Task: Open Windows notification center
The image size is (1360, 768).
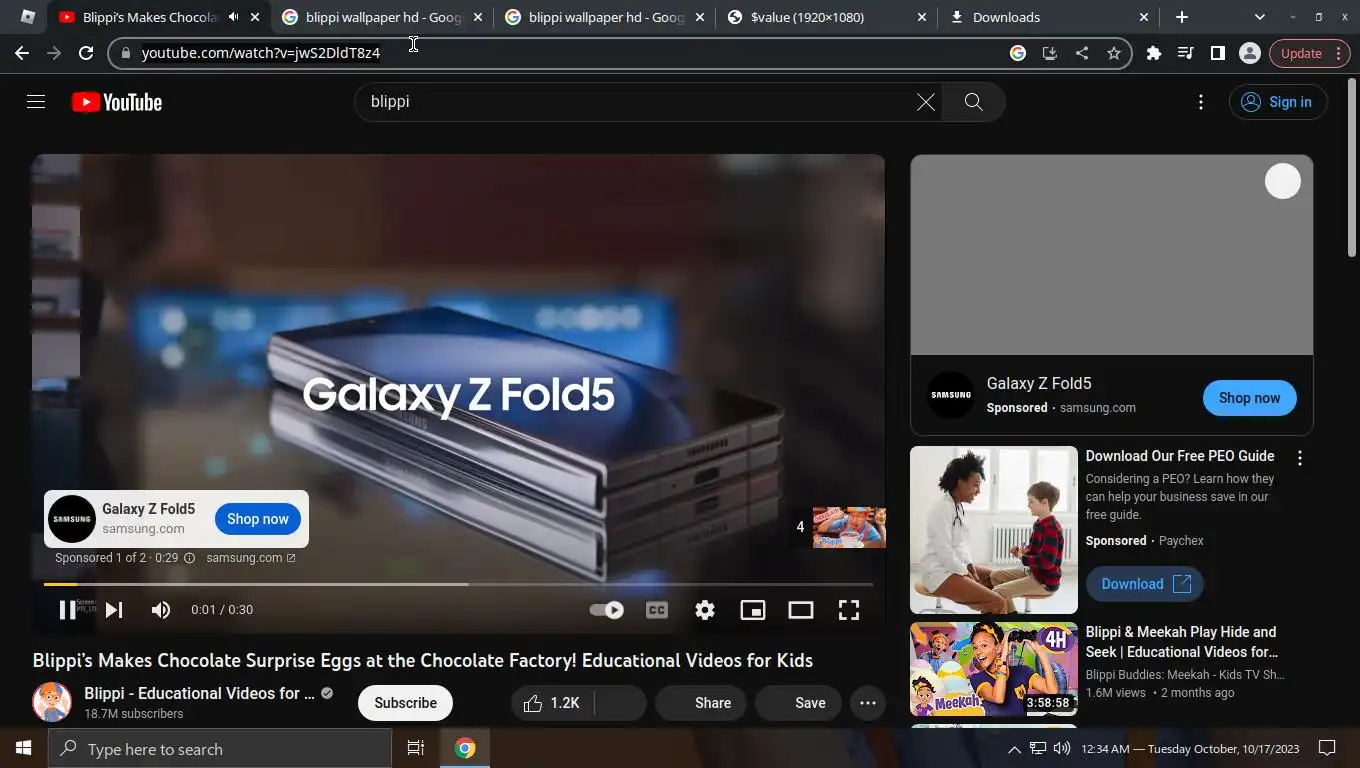Action: (1327, 748)
